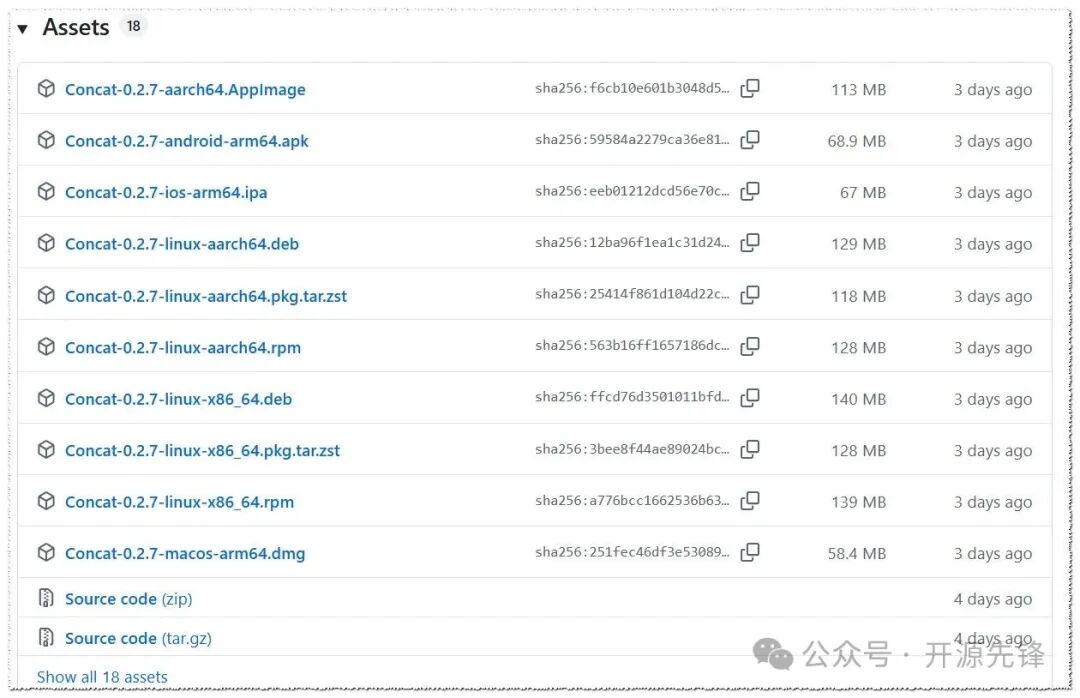
Task: Download Concat-0.2.7-linux-aarch64.rpm
Action: (x=183, y=348)
